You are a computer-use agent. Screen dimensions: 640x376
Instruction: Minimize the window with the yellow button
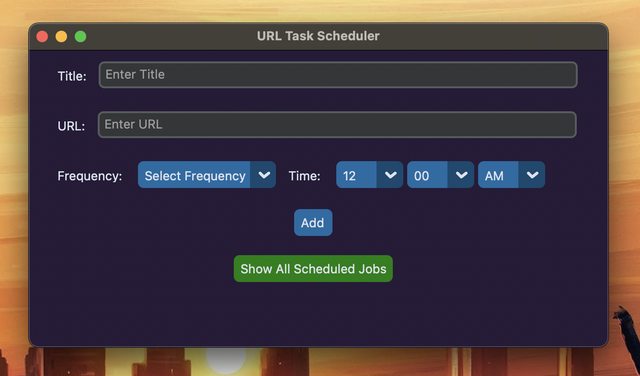(61, 37)
